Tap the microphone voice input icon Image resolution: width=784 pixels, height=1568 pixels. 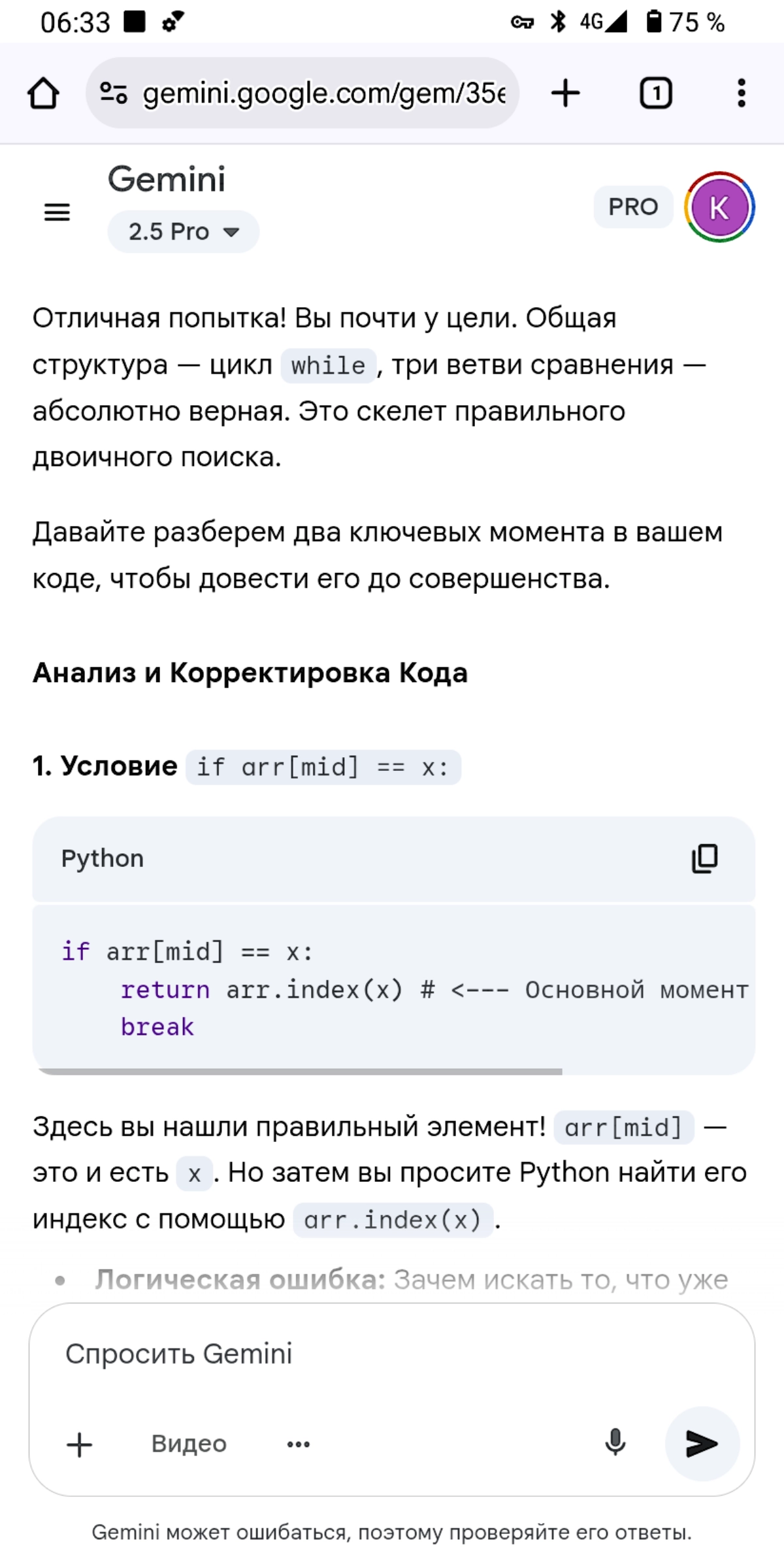pos(615,1443)
